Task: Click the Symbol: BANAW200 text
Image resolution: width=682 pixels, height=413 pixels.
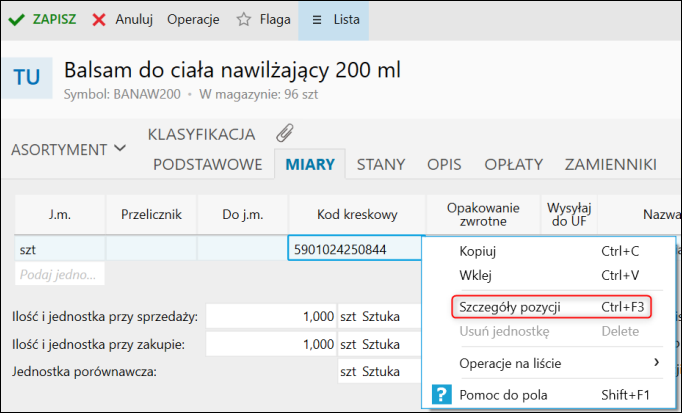Action: 122,94
